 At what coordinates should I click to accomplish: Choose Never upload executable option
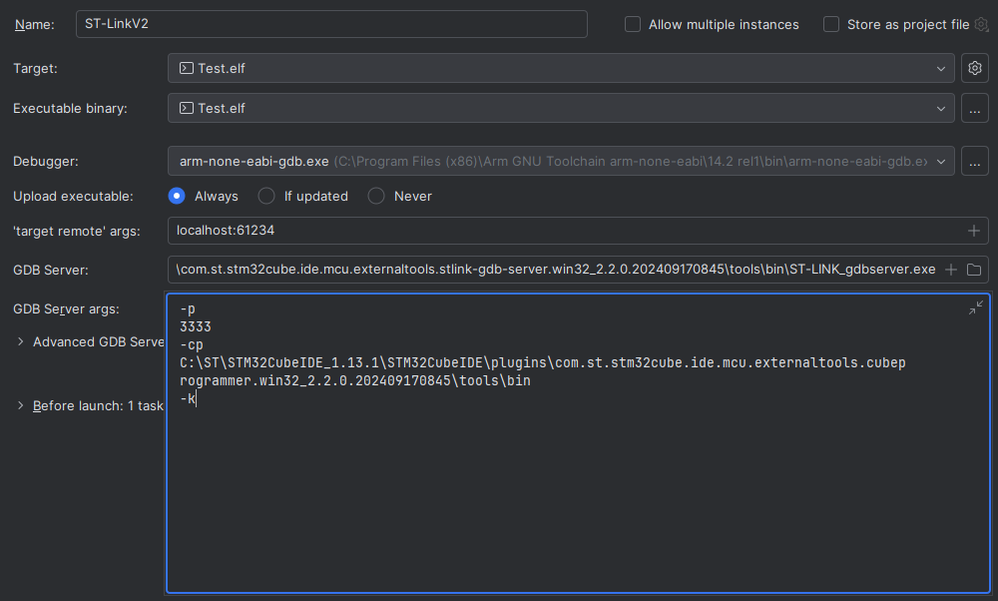coord(376,196)
